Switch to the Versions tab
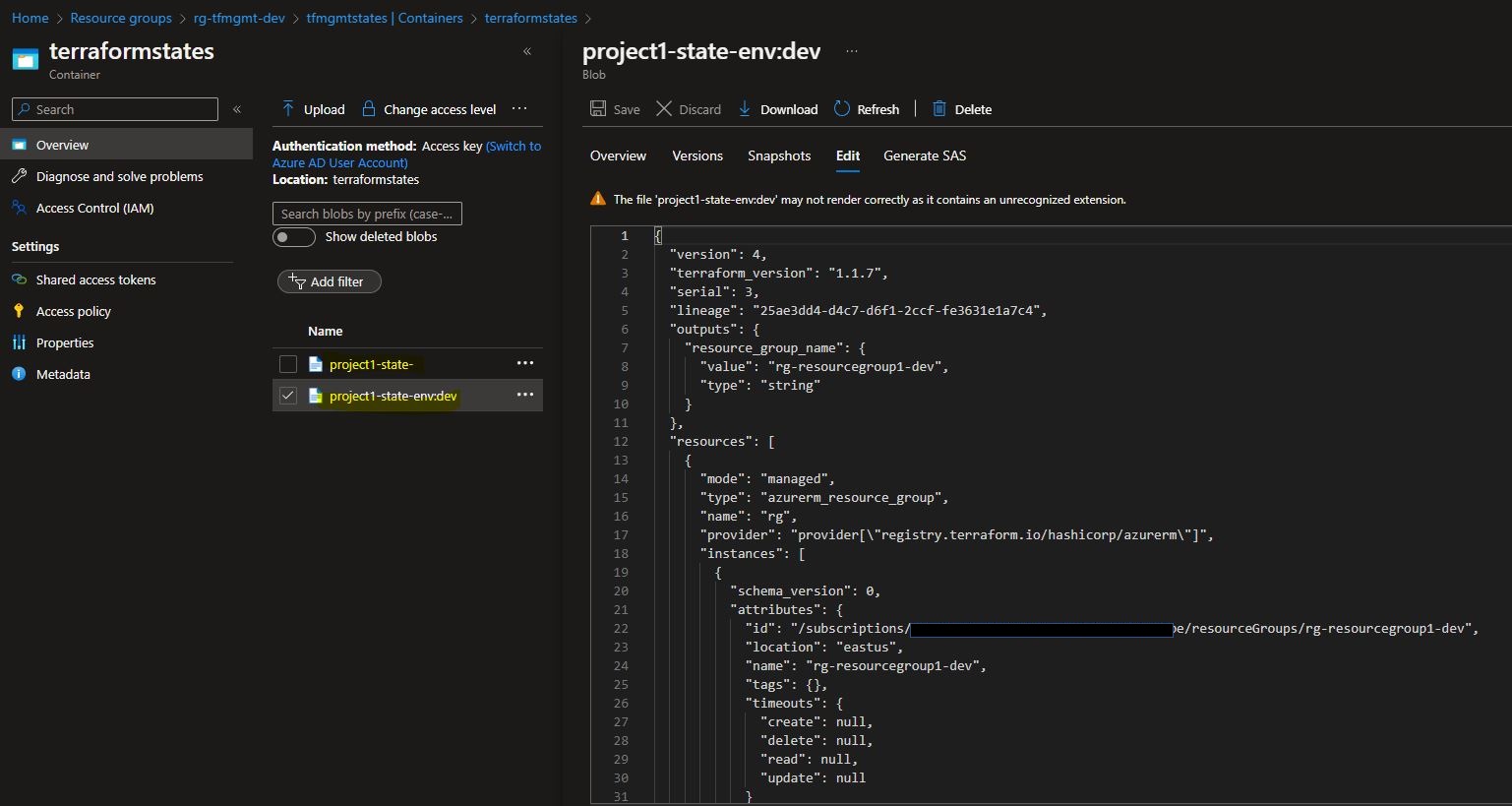Image resolution: width=1512 pixels, height=806 pixels. click(x=697, y=155)
